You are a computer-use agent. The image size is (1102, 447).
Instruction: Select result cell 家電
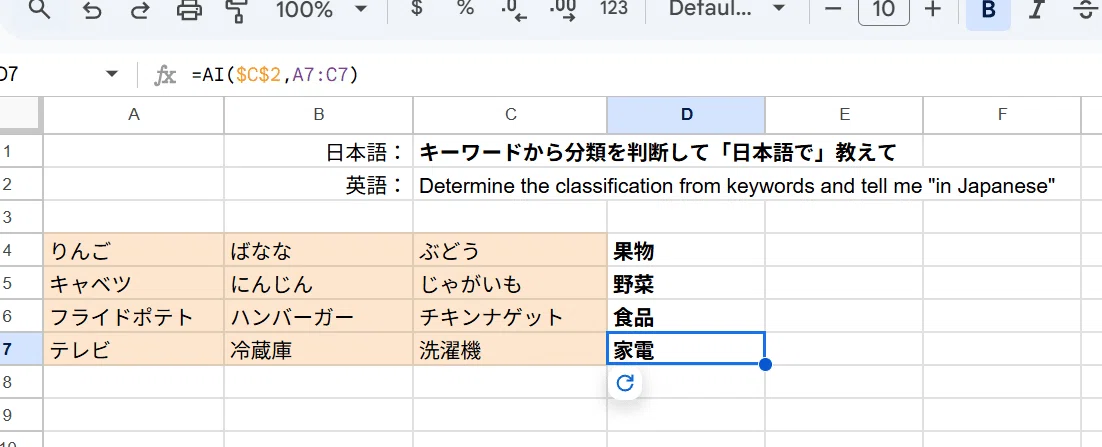[x=686, y=349]
